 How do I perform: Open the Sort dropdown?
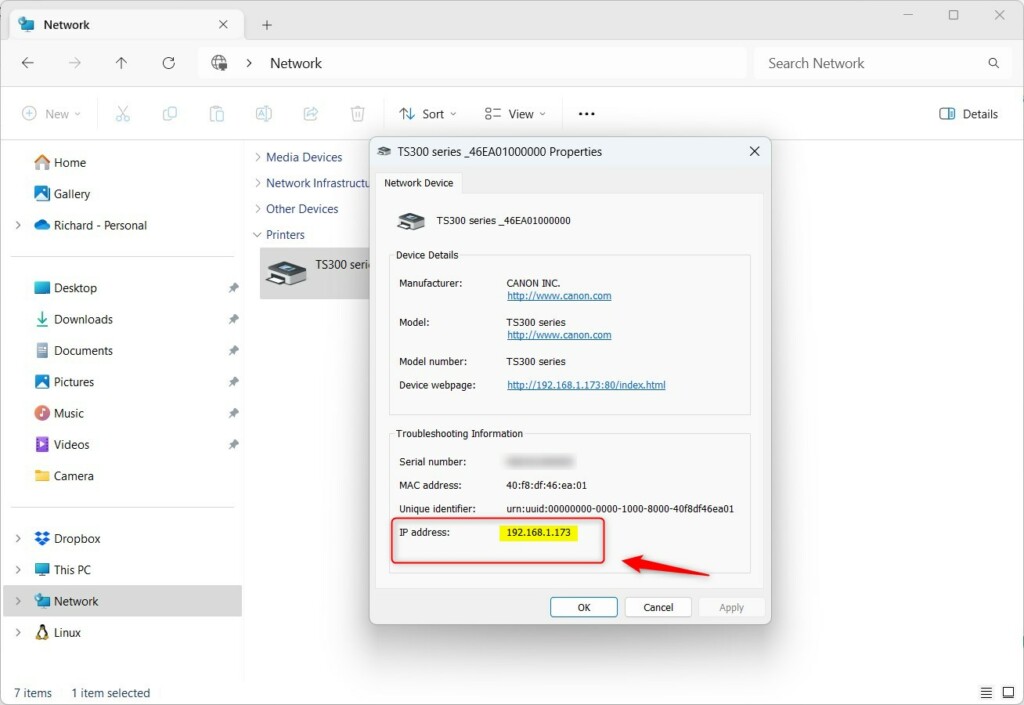pyautogui.click(x=427, y=113)
